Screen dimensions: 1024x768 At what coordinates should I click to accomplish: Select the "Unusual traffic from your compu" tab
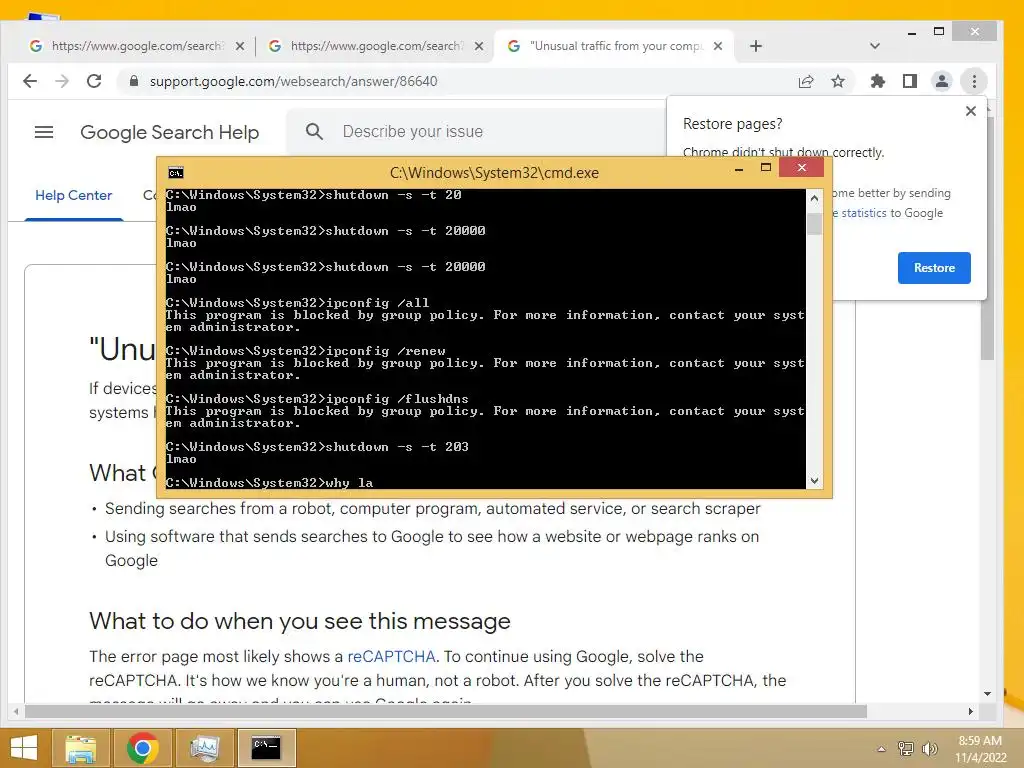614,46
